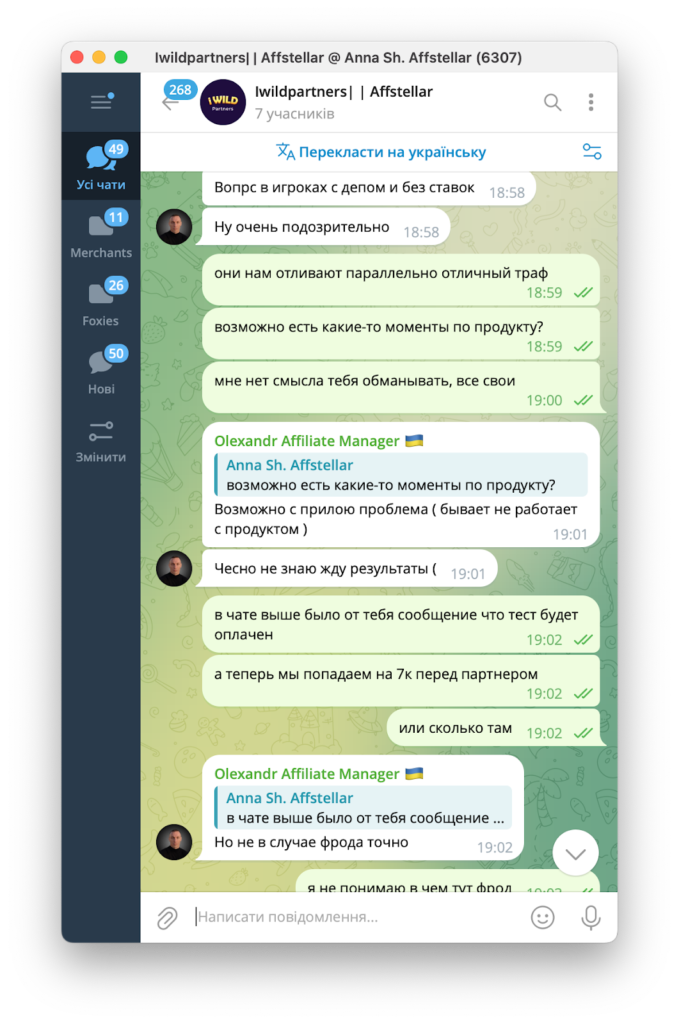This screenshot has height=1024, width=679.
Task: Click the microphone voice message icon
Action: click(x=591, y=917)
